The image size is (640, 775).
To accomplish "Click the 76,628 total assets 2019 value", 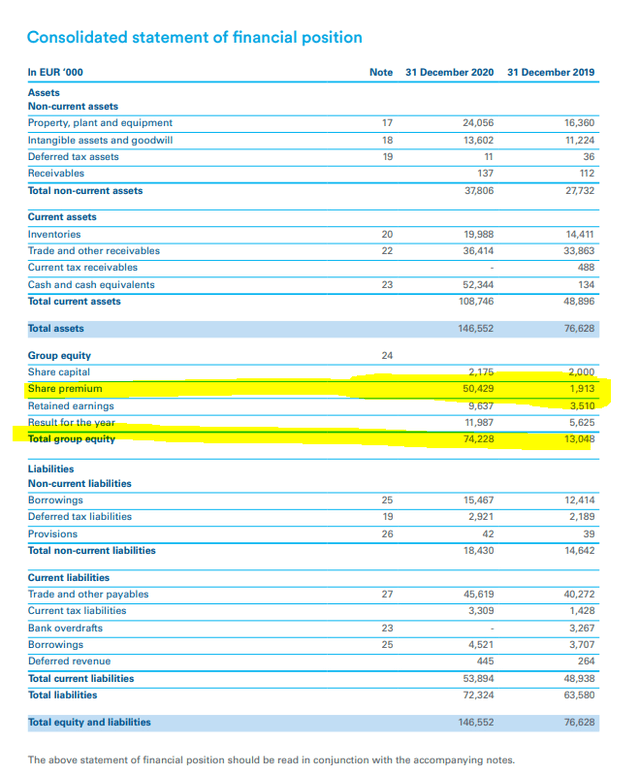I will 580,329.
